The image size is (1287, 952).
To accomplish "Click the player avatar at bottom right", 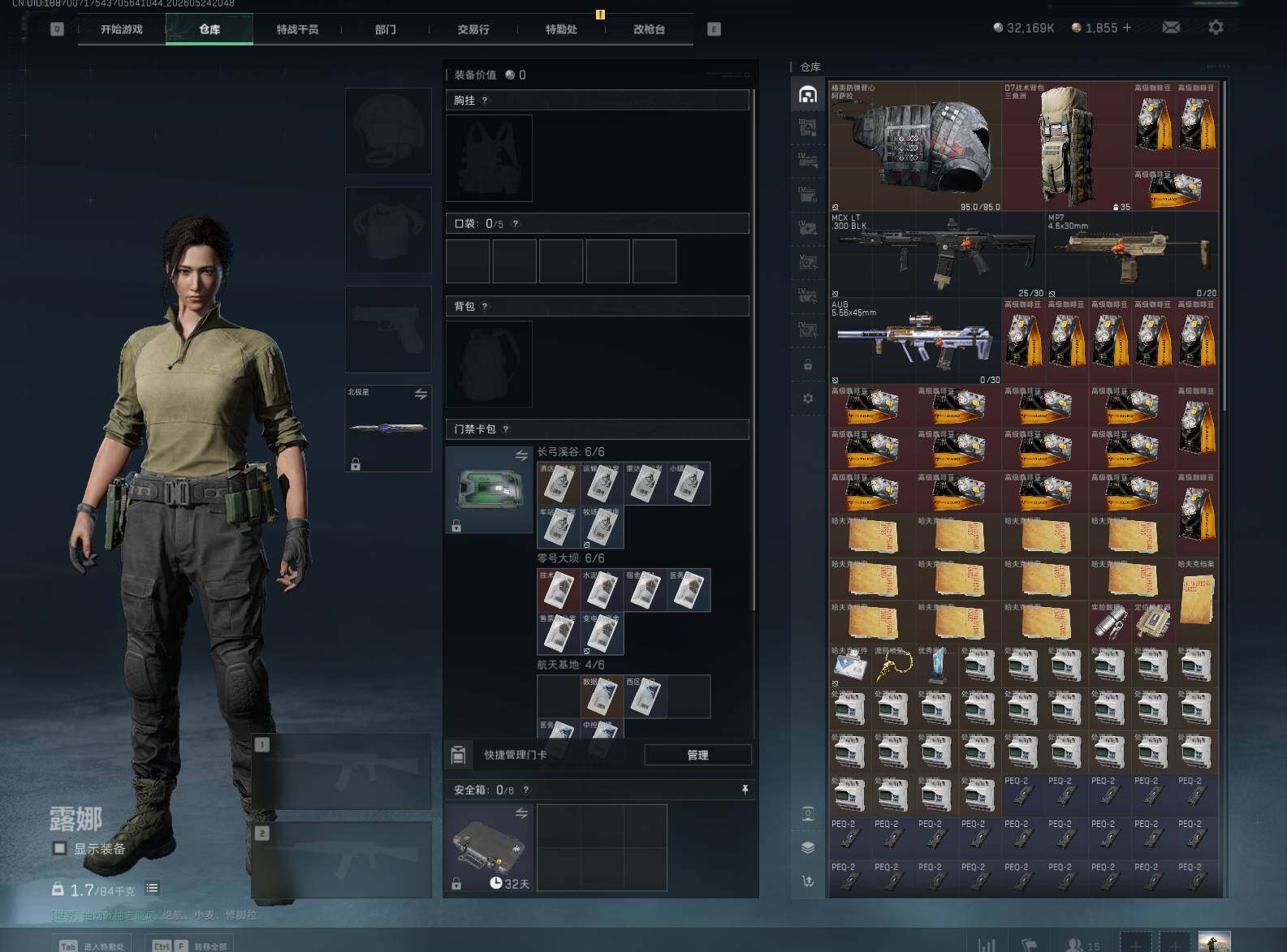I will pyautogui.click(x=1214, y=941).
